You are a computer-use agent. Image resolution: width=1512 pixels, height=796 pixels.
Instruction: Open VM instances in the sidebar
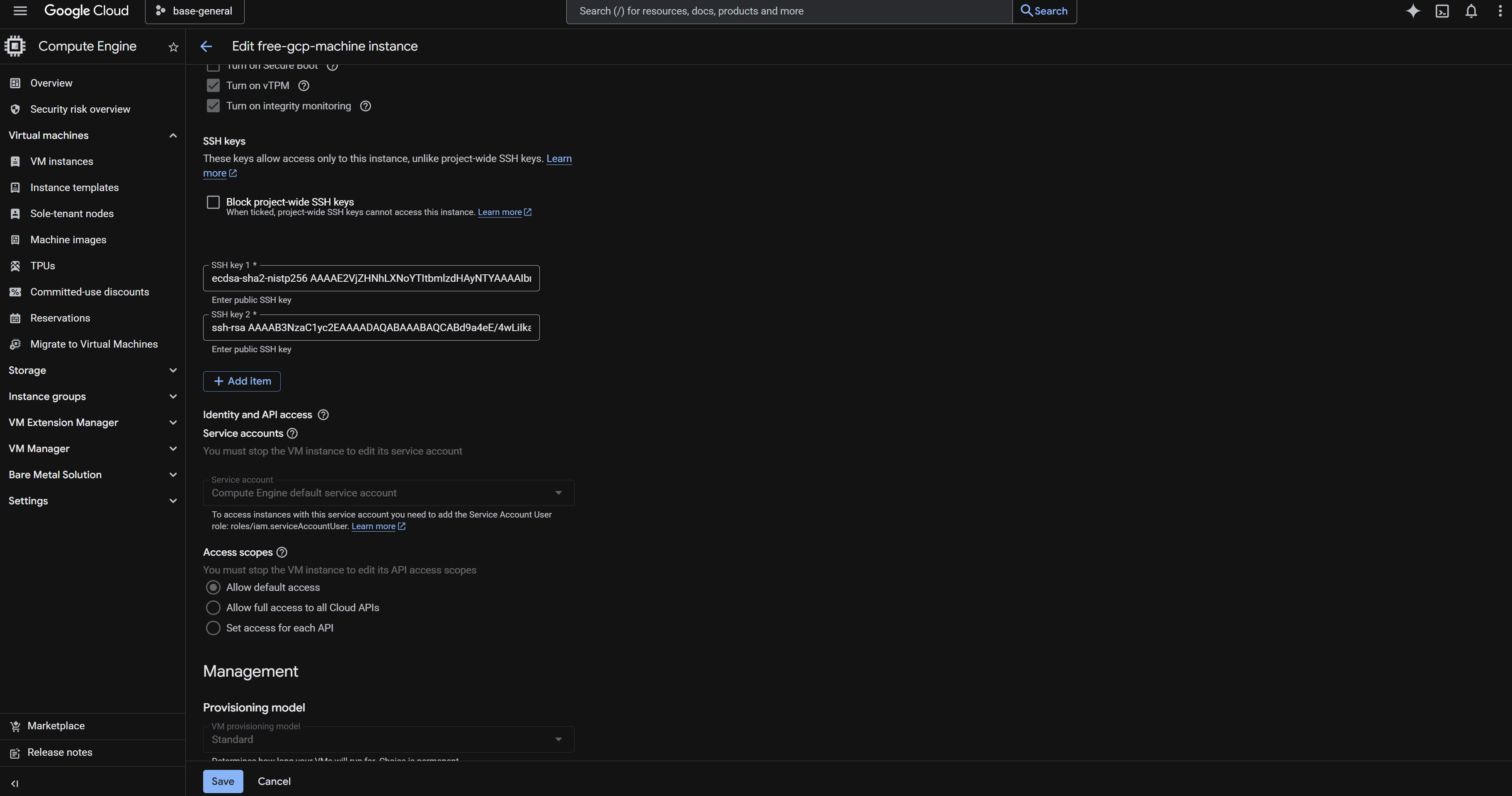point(62,161)
